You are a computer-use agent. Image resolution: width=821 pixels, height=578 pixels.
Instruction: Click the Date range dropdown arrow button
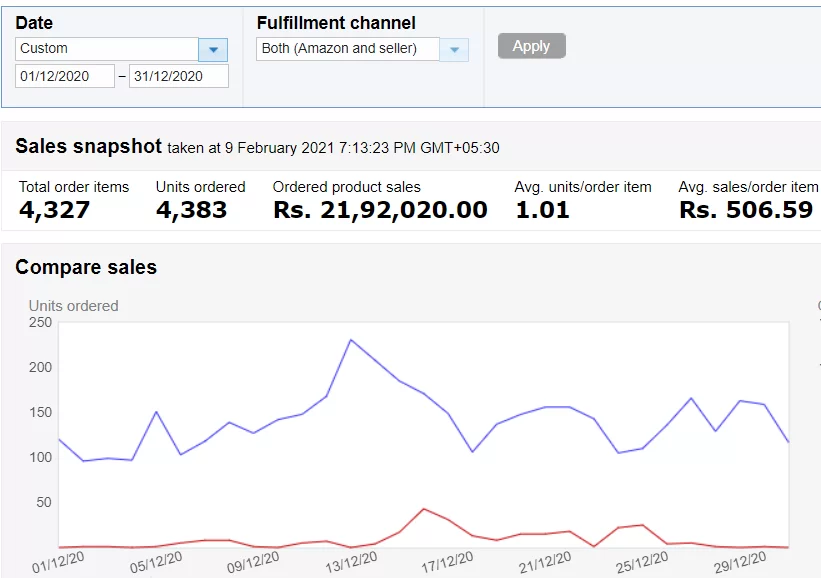tap(213, 49)
